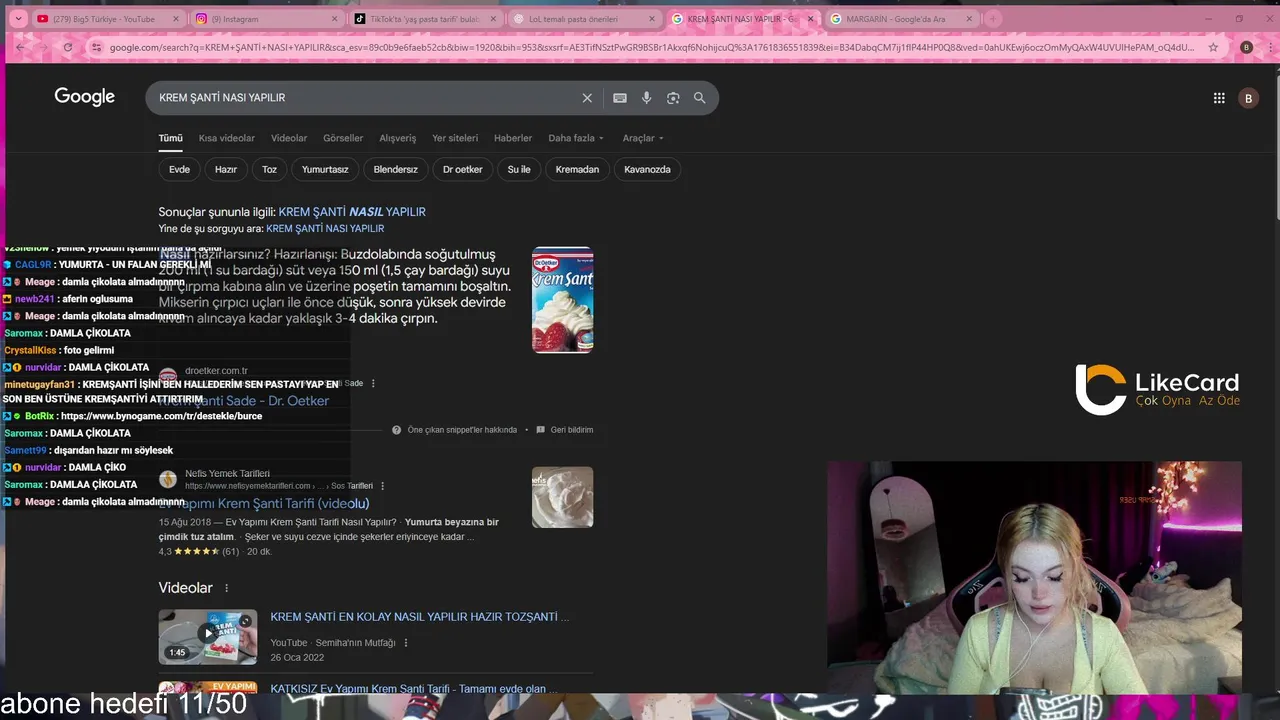Apply the Blendersız filter chip
Image resolution: width=1280 pixels, height=720 pixels.
[x=396, y=169]
